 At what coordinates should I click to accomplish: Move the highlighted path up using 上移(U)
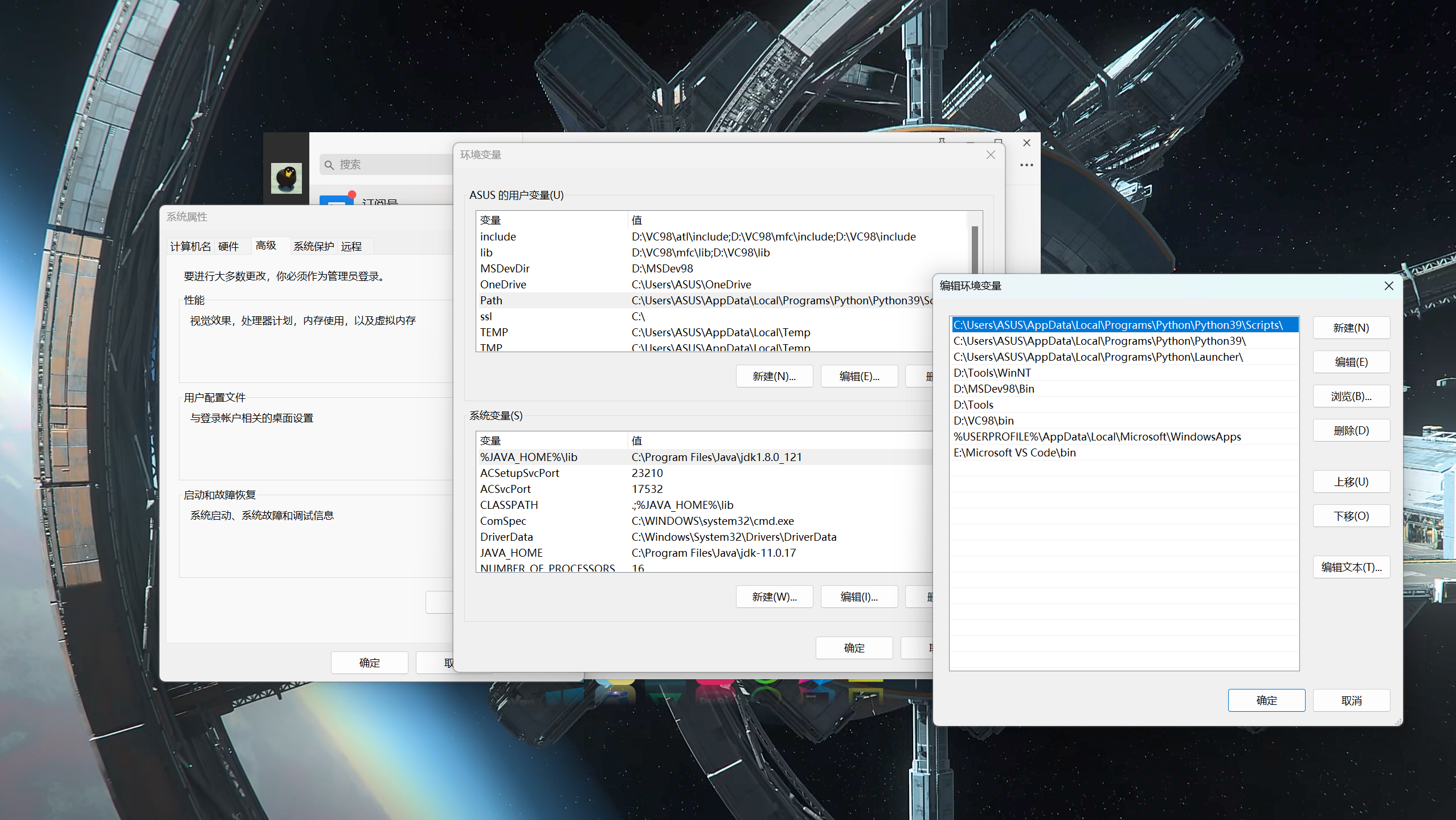[x=1351, y=482]
